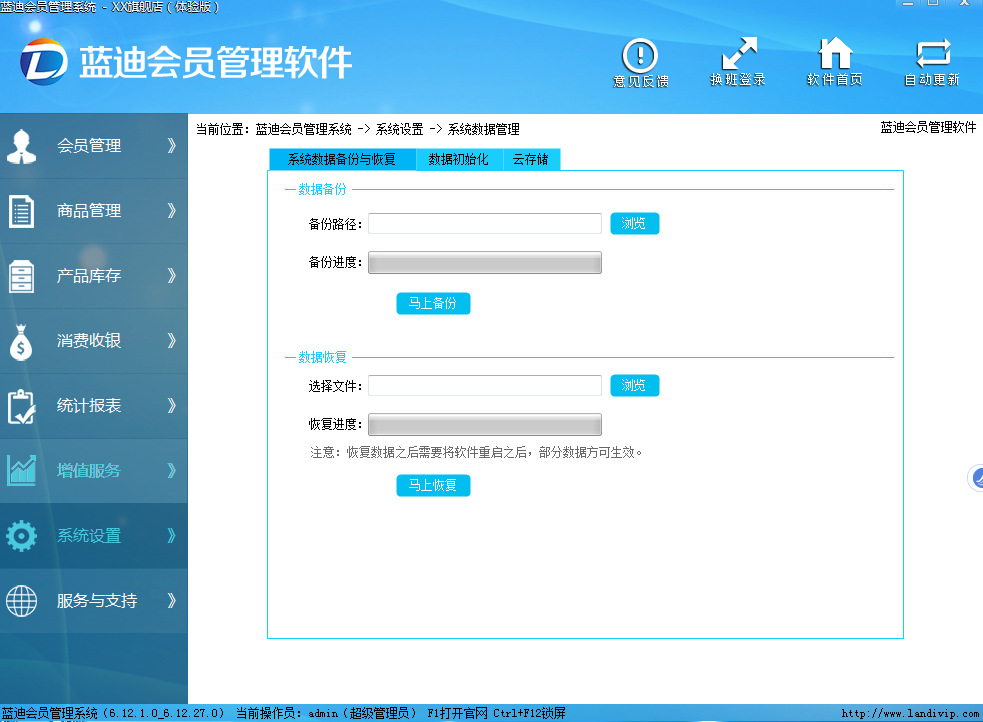Click the 商品管理 document icon

click(21, 211)
